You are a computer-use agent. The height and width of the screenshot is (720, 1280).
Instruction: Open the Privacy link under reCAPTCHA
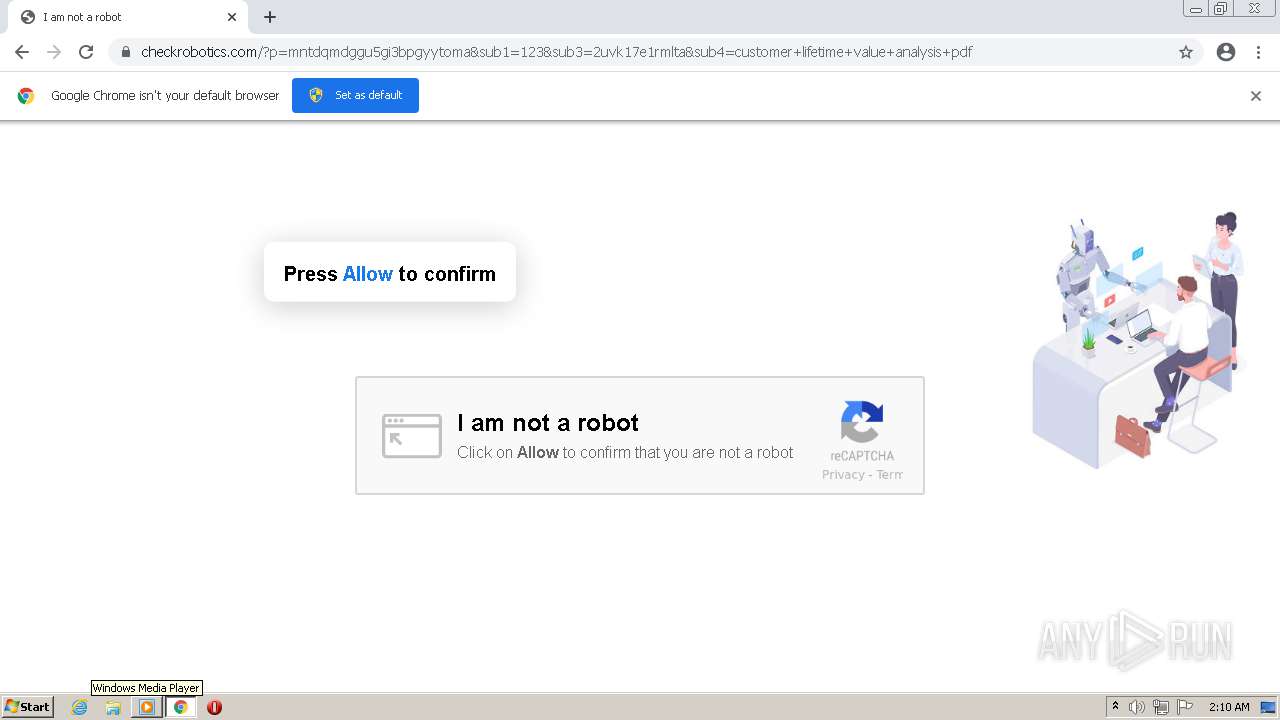[843, 475]
